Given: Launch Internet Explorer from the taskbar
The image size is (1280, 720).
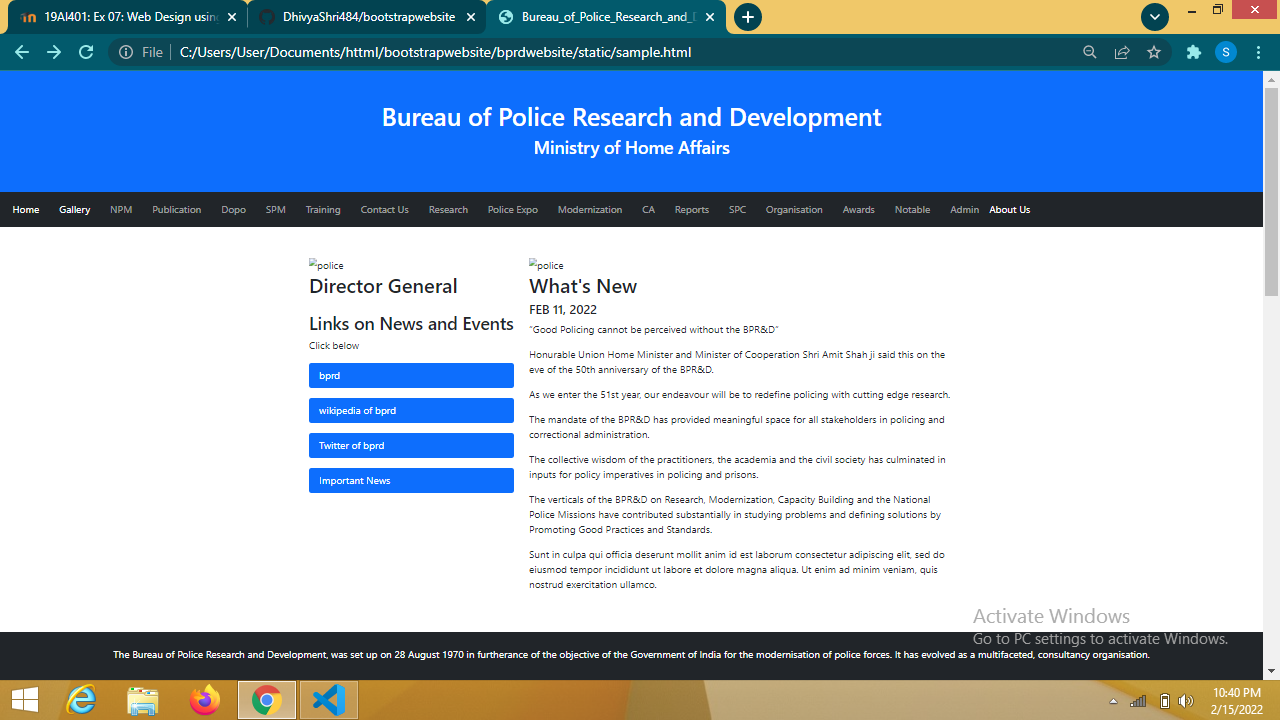Looking at the screenshot, I should 82,700.
